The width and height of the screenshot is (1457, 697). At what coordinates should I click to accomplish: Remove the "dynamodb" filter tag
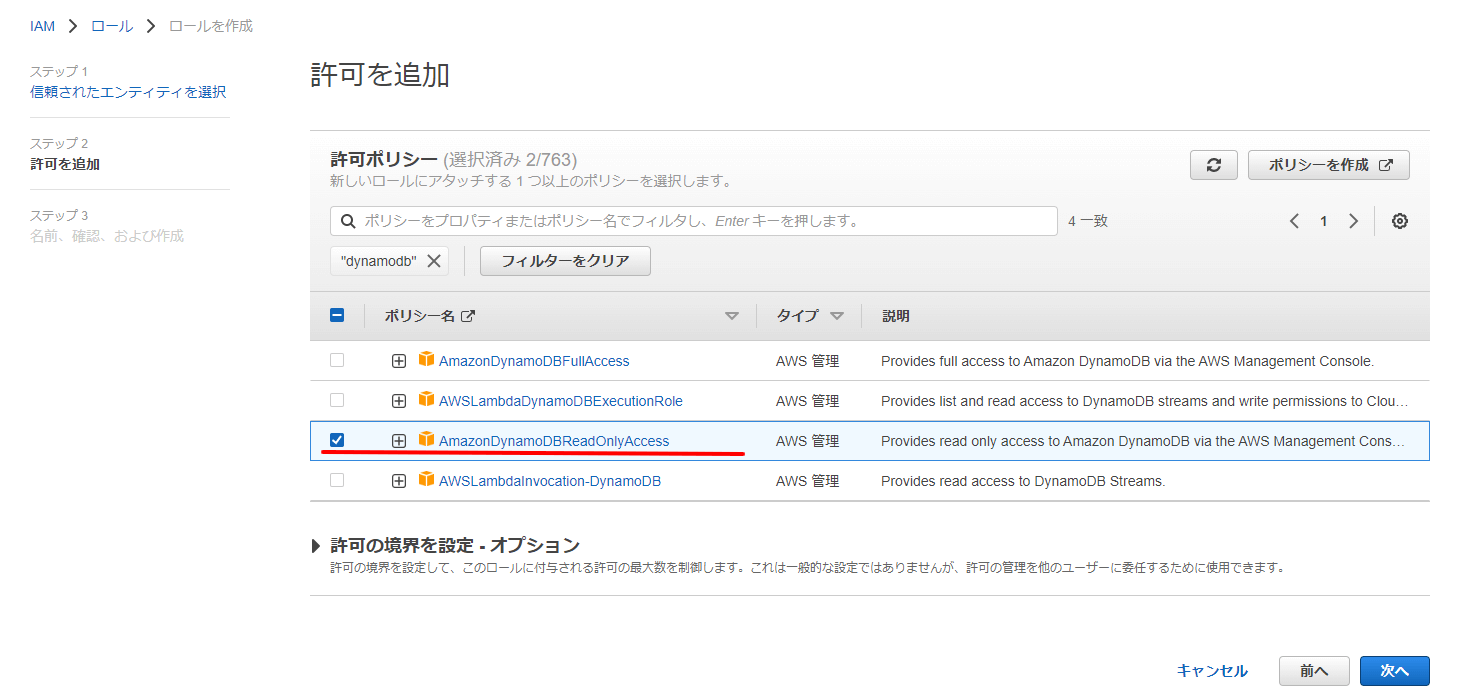coord(434,261)
